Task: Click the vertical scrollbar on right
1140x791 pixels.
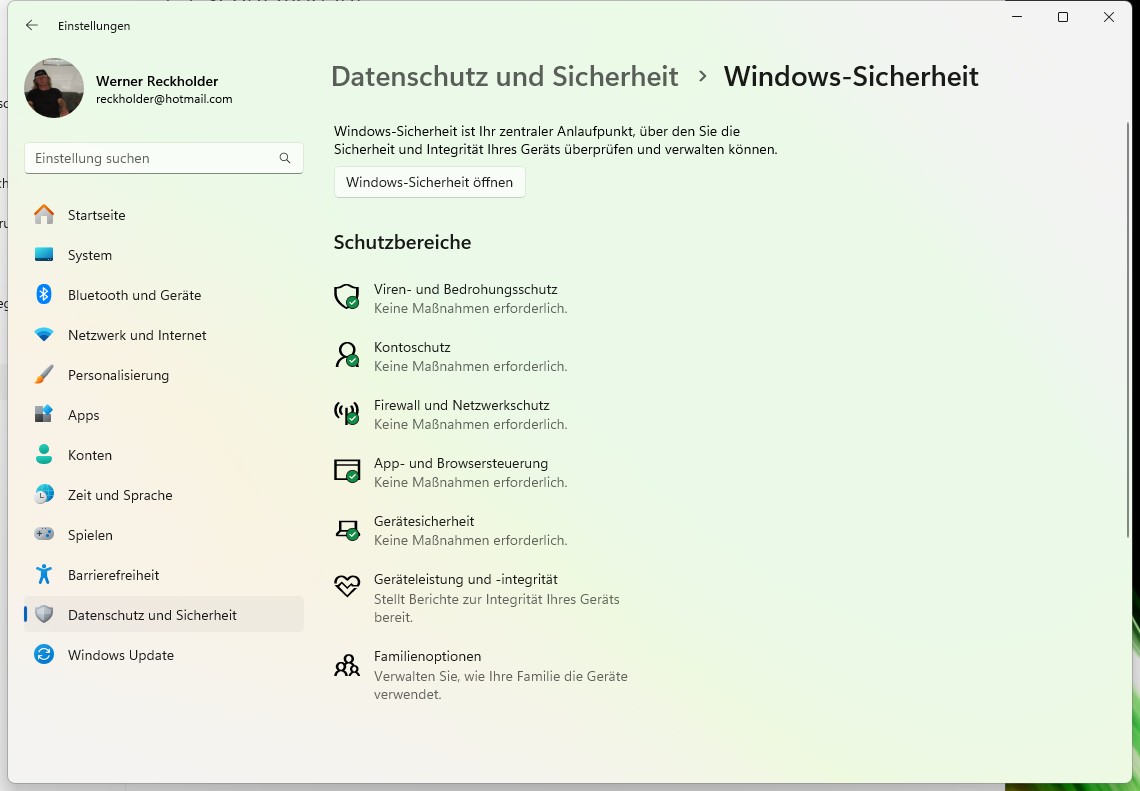Action: click(x=1128, y=331)
